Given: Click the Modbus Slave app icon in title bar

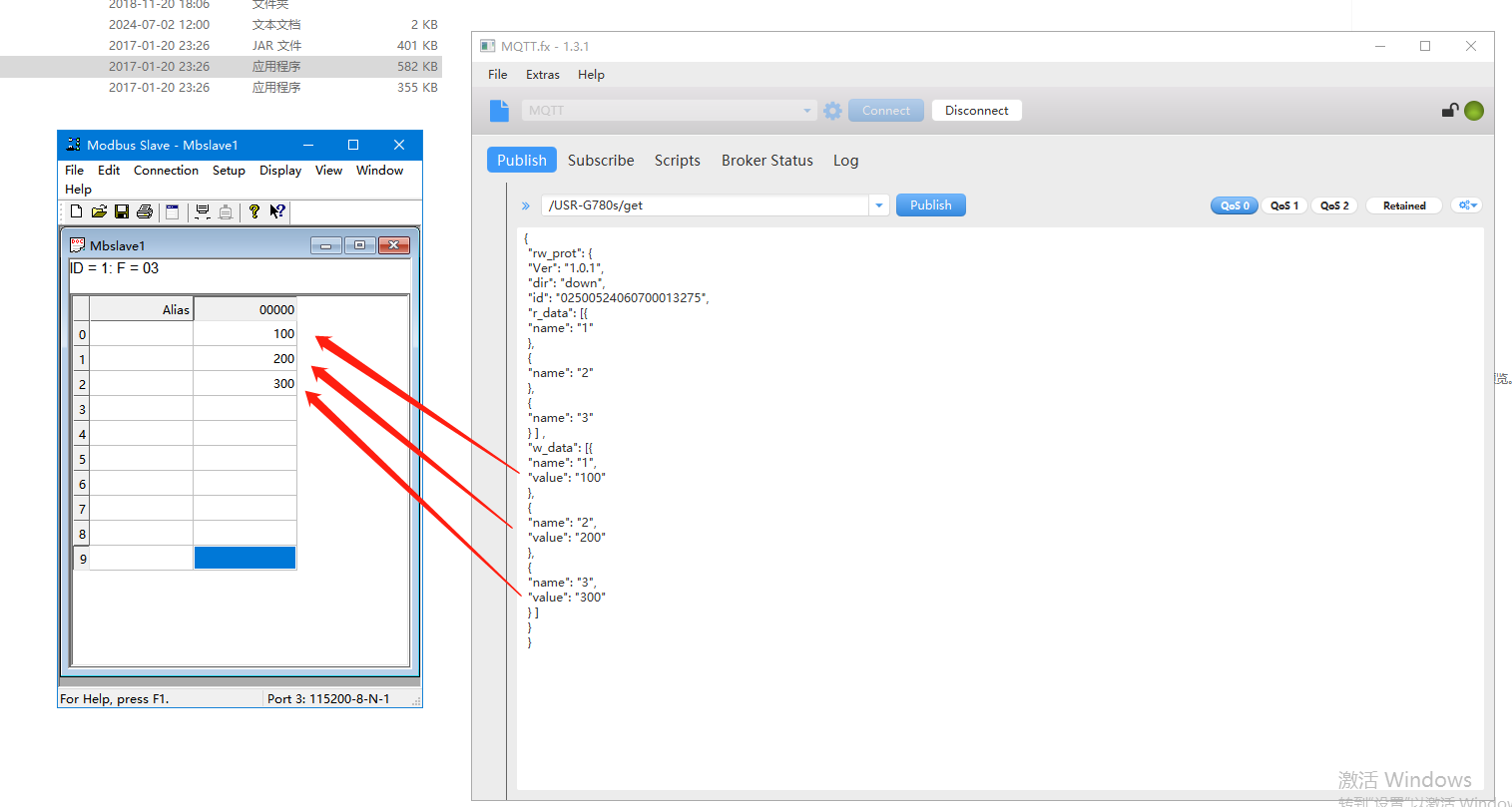Looking at the screenshot, I should click(x=73, y=145).
